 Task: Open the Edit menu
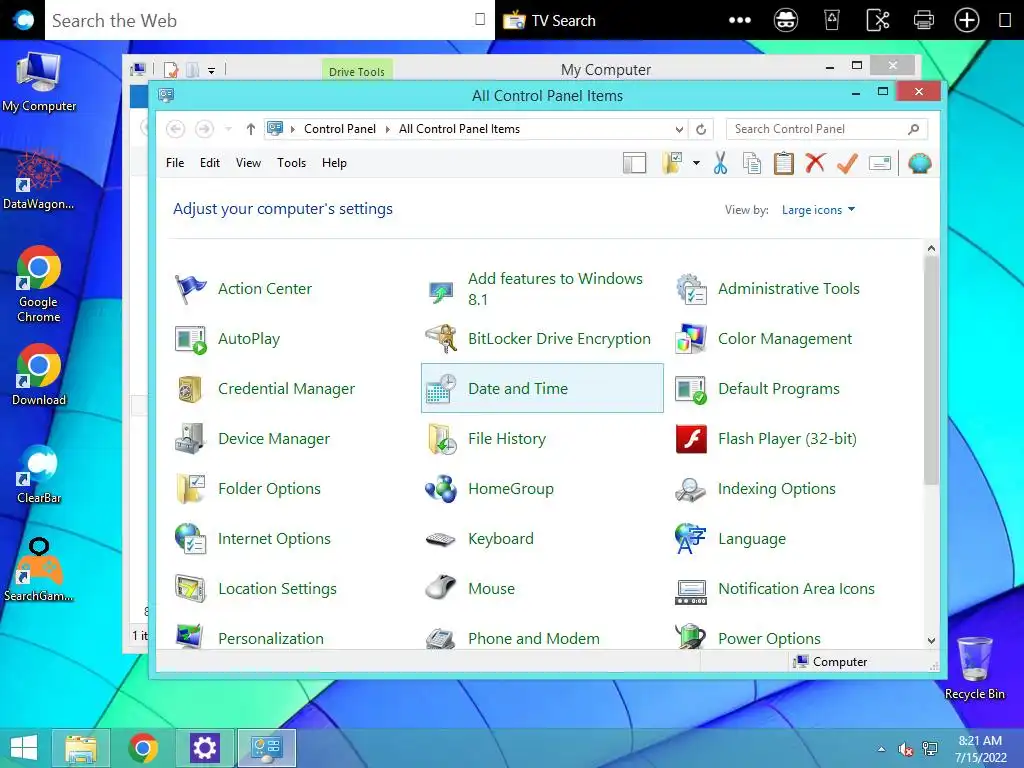[x=210, y=163]
